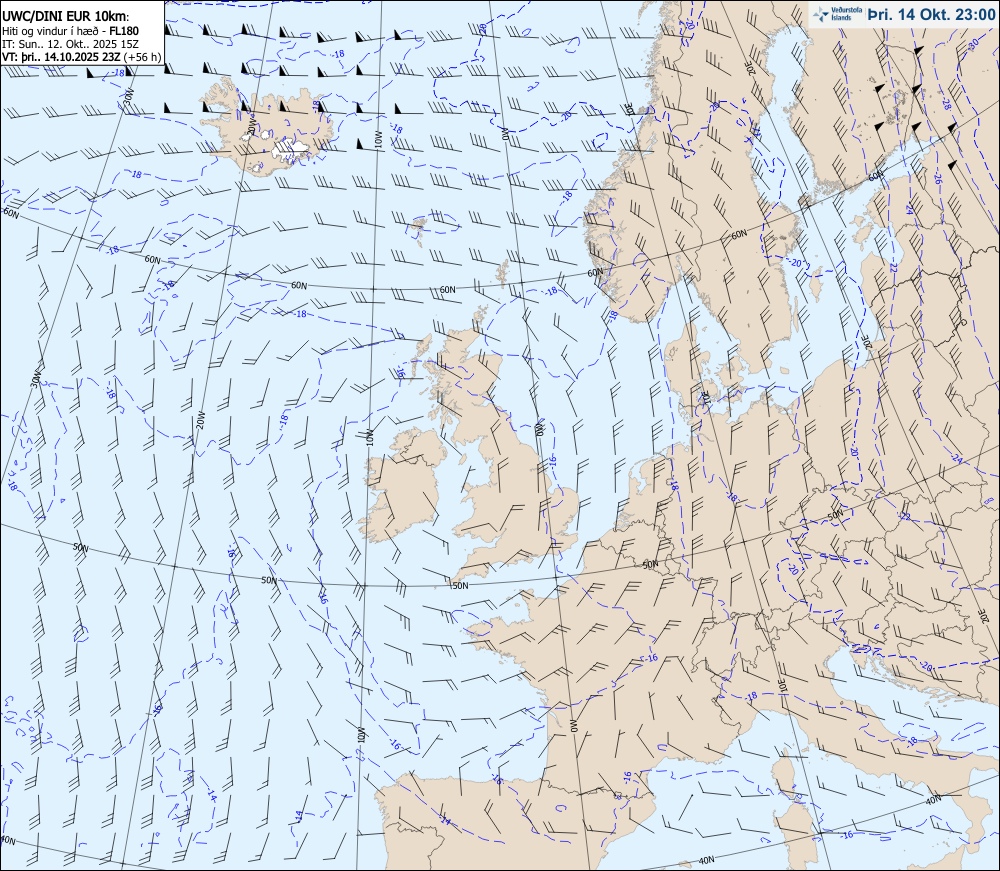This screenshot has height=871, width=1000.
Task: Click the 'IT: Sun.. 12. Okt.. 2025 15Z' line
Action: [70, 44]
